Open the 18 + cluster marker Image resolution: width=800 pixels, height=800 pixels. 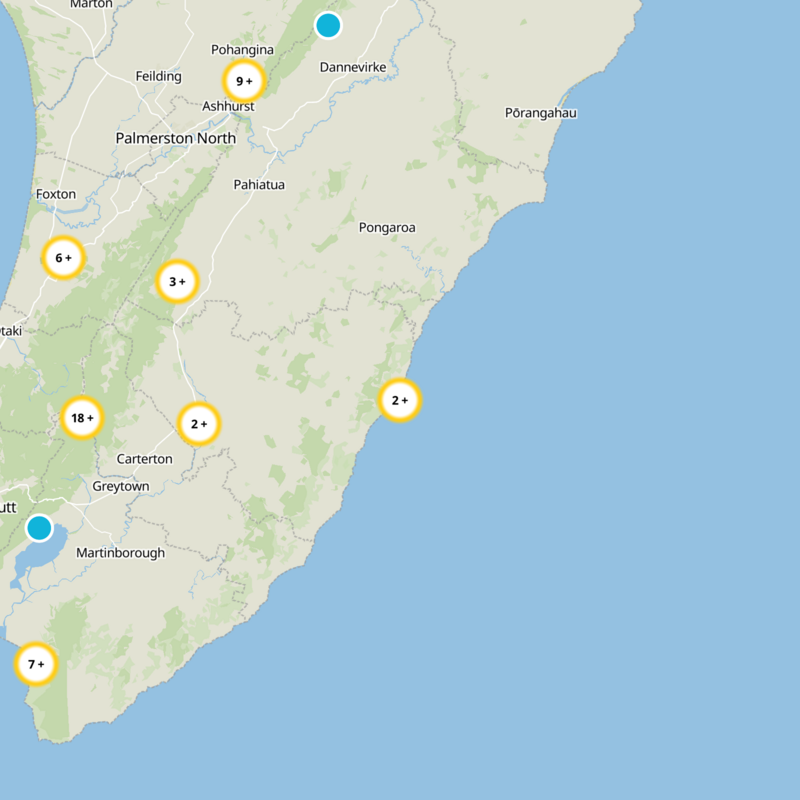(82, 418)
